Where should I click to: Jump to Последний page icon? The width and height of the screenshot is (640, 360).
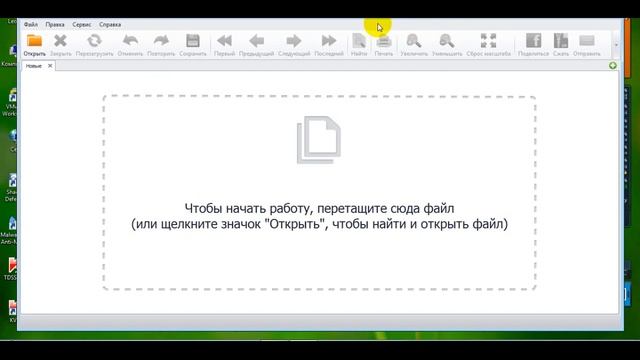point(329,41)
